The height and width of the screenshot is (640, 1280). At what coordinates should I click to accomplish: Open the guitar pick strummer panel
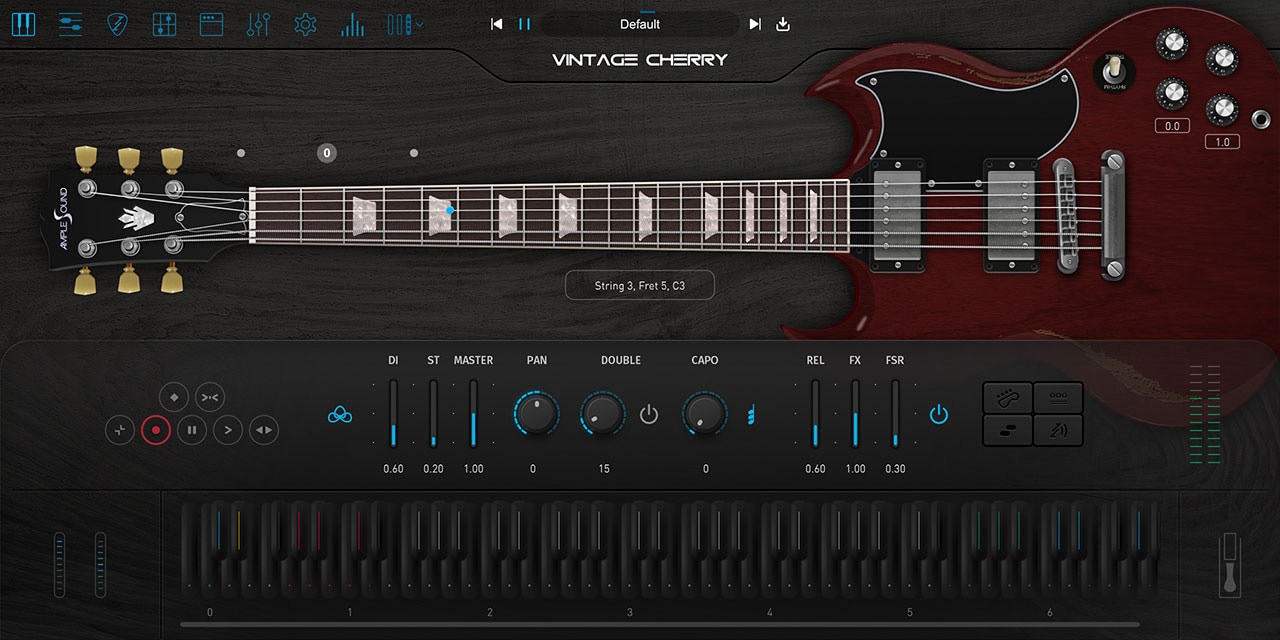(x=117, y=24)
